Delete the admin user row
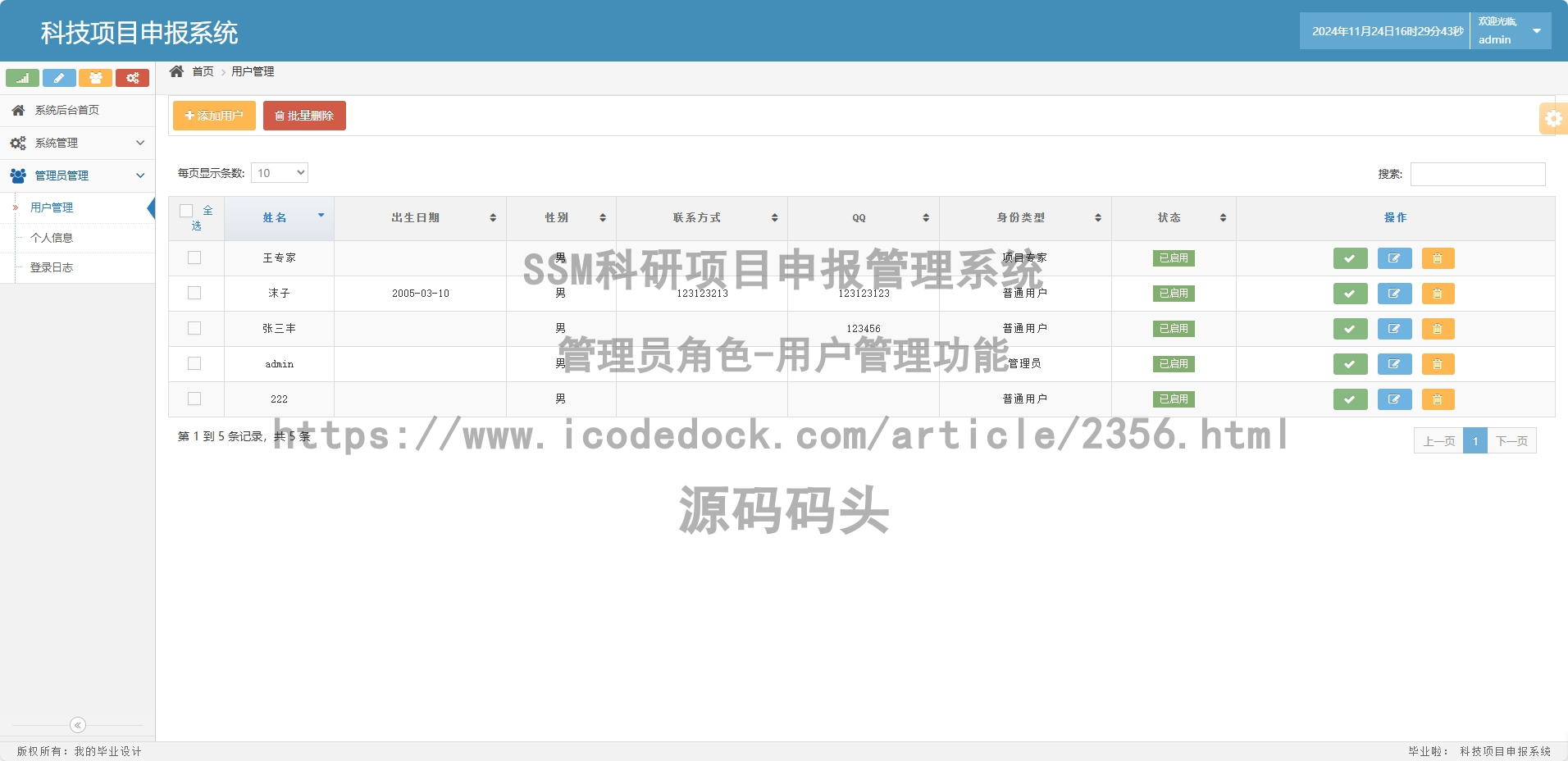 (x=1438, y=364)
